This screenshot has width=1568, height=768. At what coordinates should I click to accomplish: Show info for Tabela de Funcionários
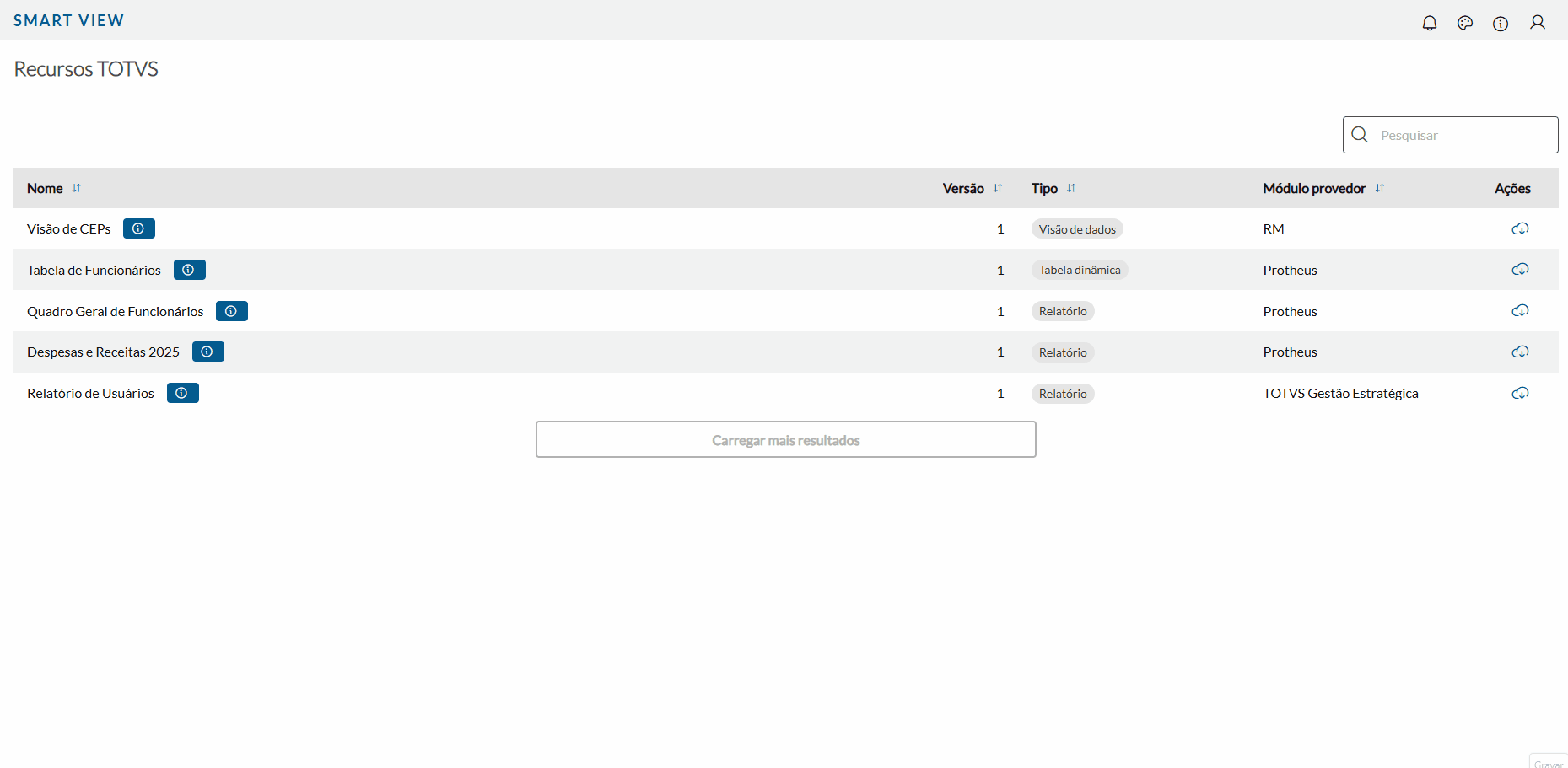point(189,270)
